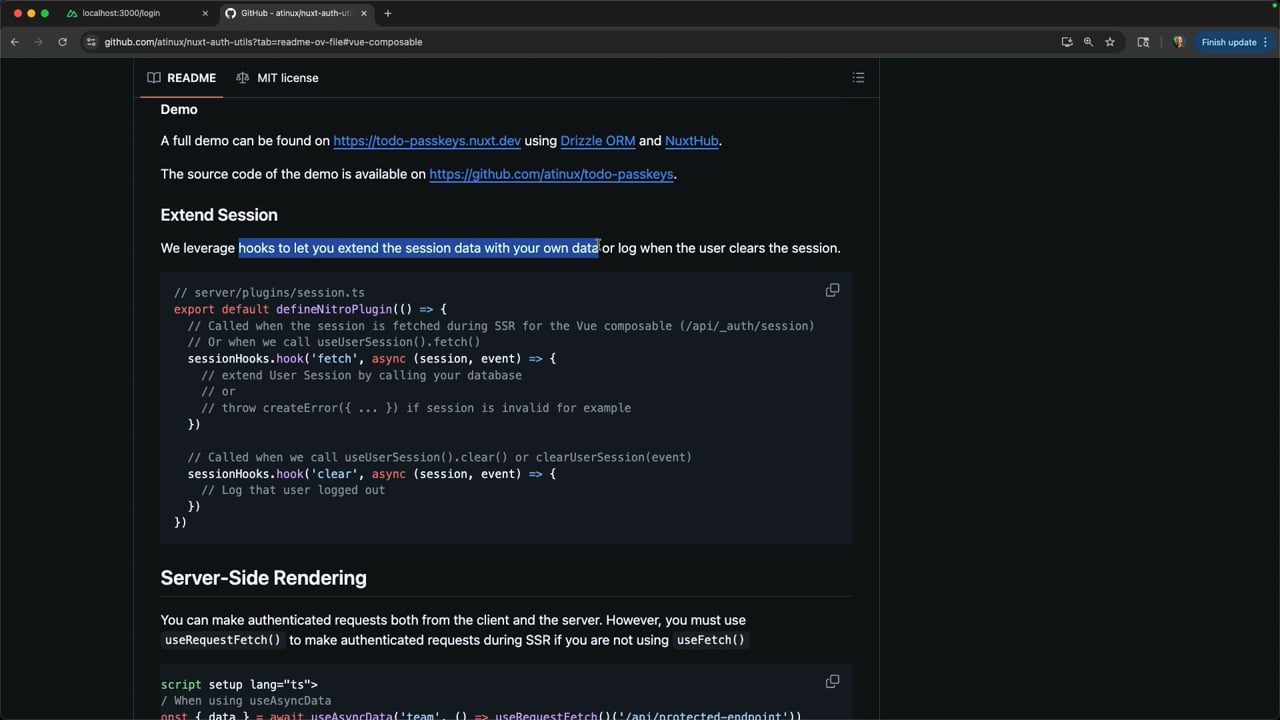Open the todo-passkeys.nuxt.dev demo link
Screen dimensions: 1280x720
tap(427, 141)
